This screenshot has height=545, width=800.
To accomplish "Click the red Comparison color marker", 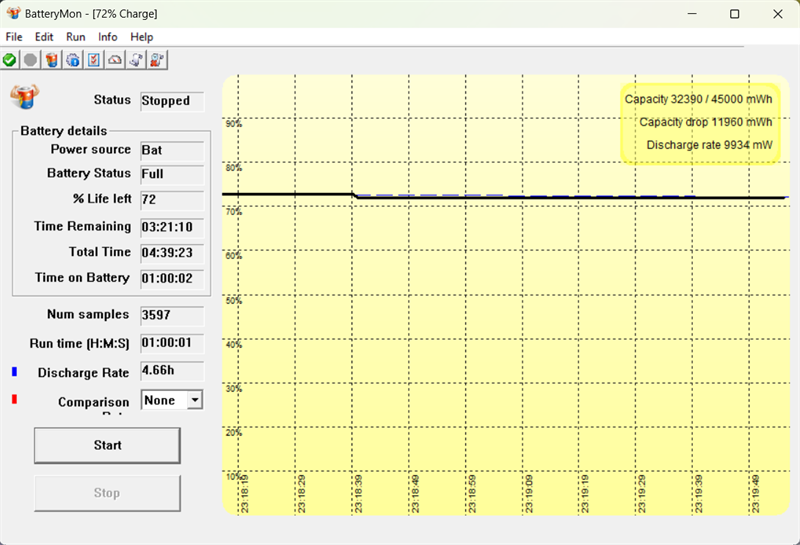I will tap(14, 399).
